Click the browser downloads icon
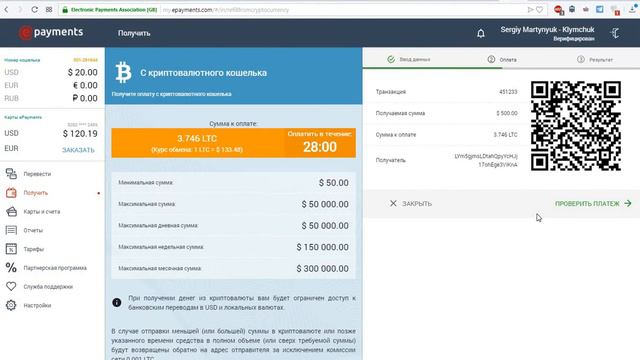Screen dimensions: 640x360 (x=632, y=9)
